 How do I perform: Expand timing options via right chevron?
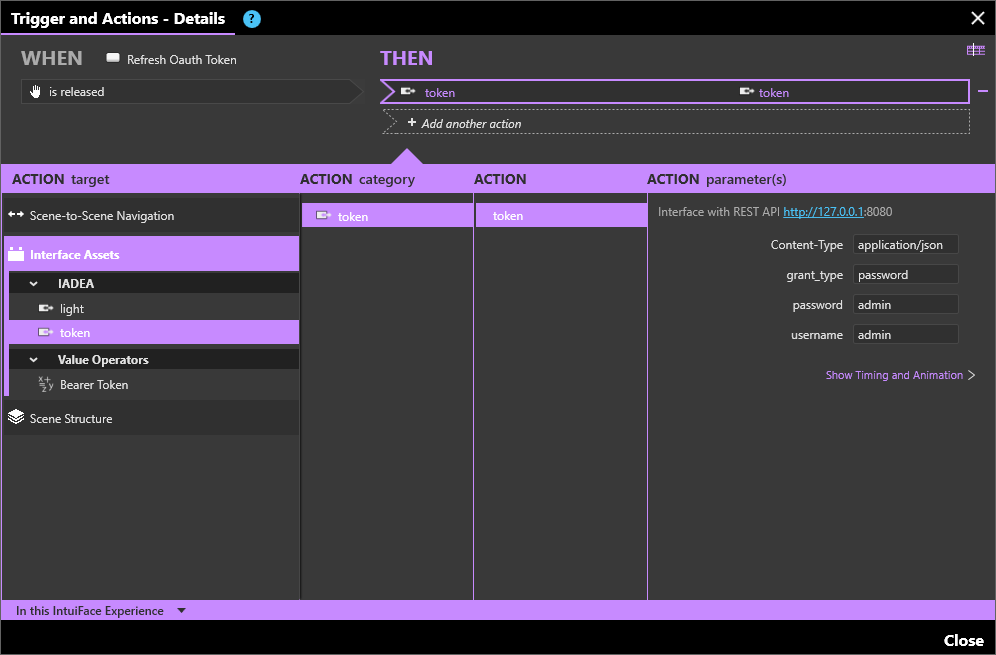(971, 375)
